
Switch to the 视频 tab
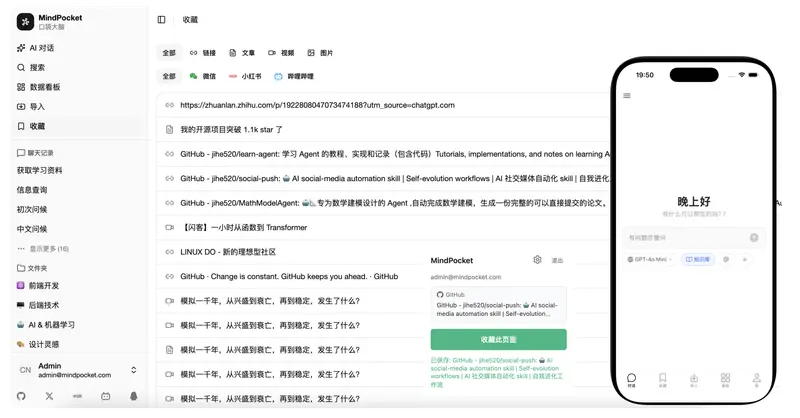(x=280, y=53)
